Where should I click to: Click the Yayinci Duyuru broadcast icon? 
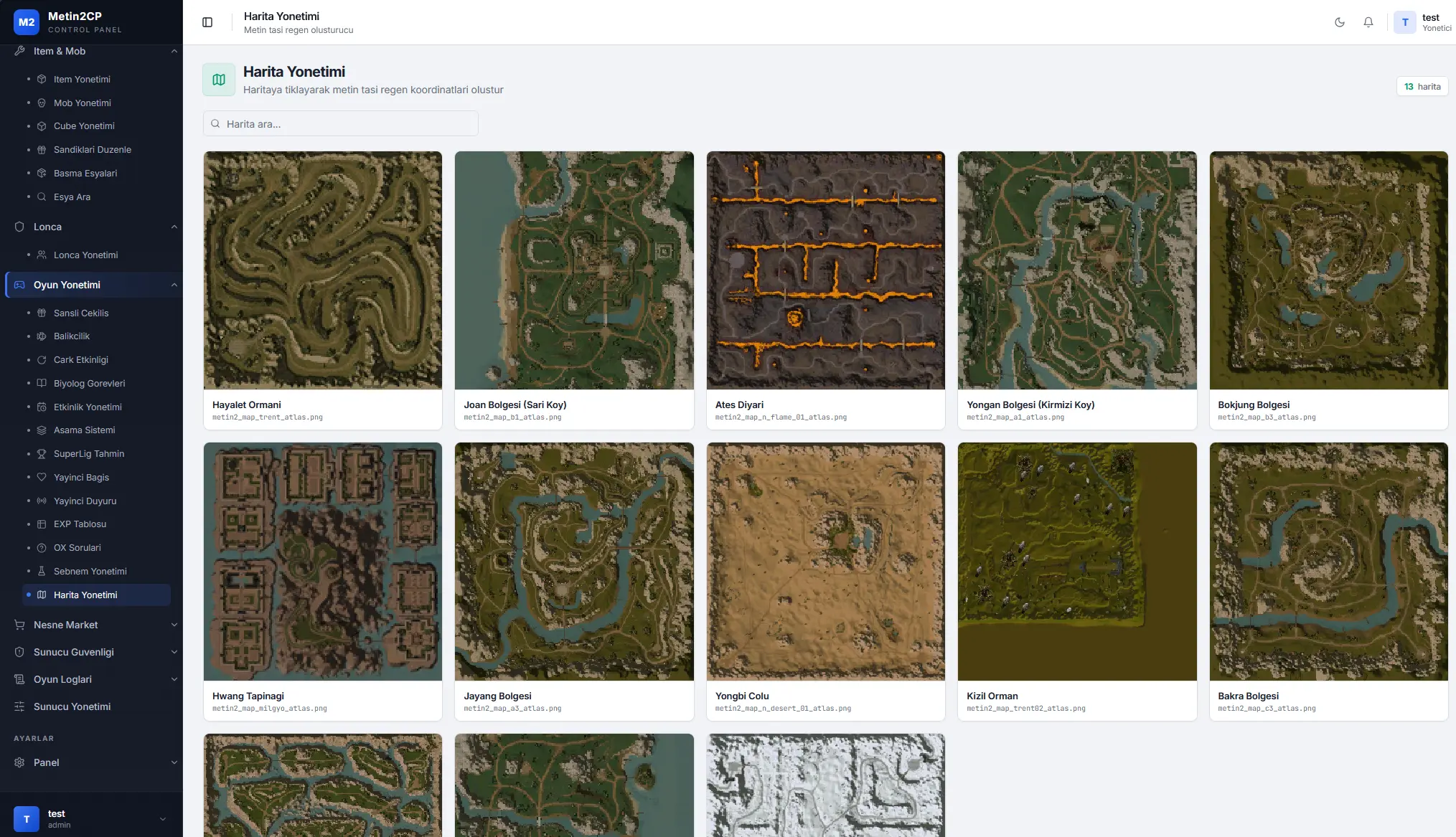[42, 501]
